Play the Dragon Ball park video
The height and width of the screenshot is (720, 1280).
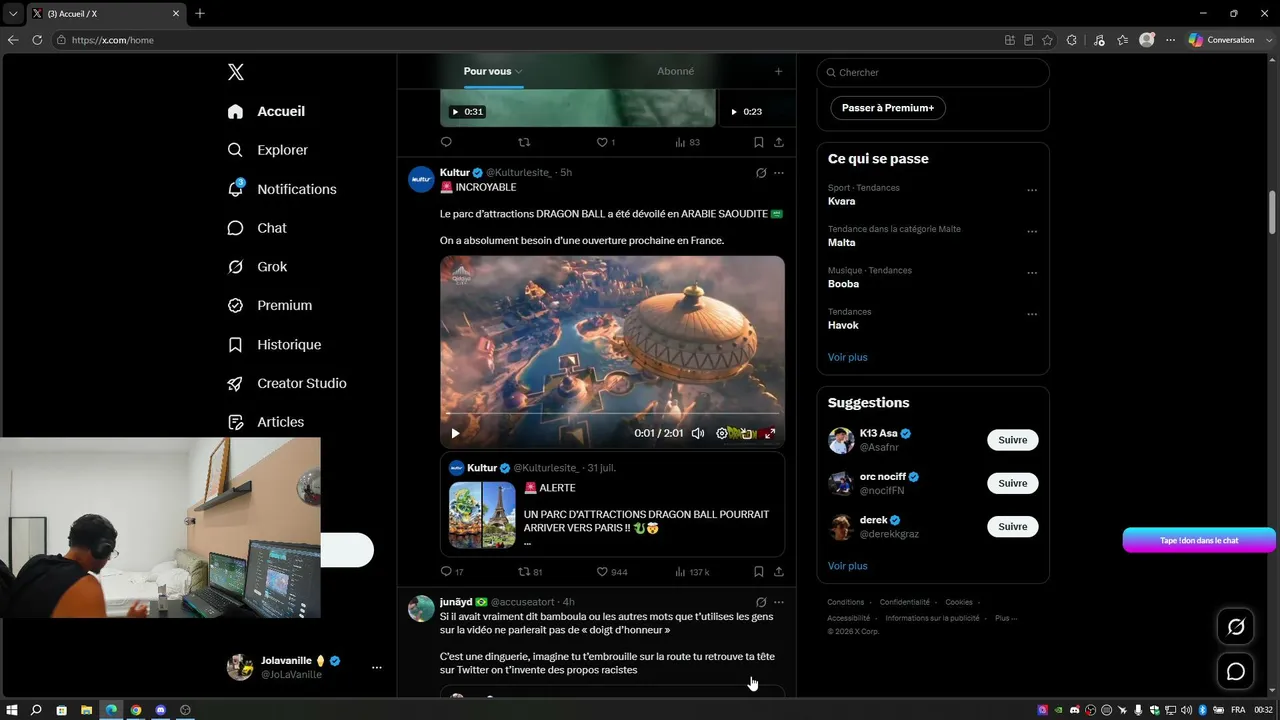(455, 433)
